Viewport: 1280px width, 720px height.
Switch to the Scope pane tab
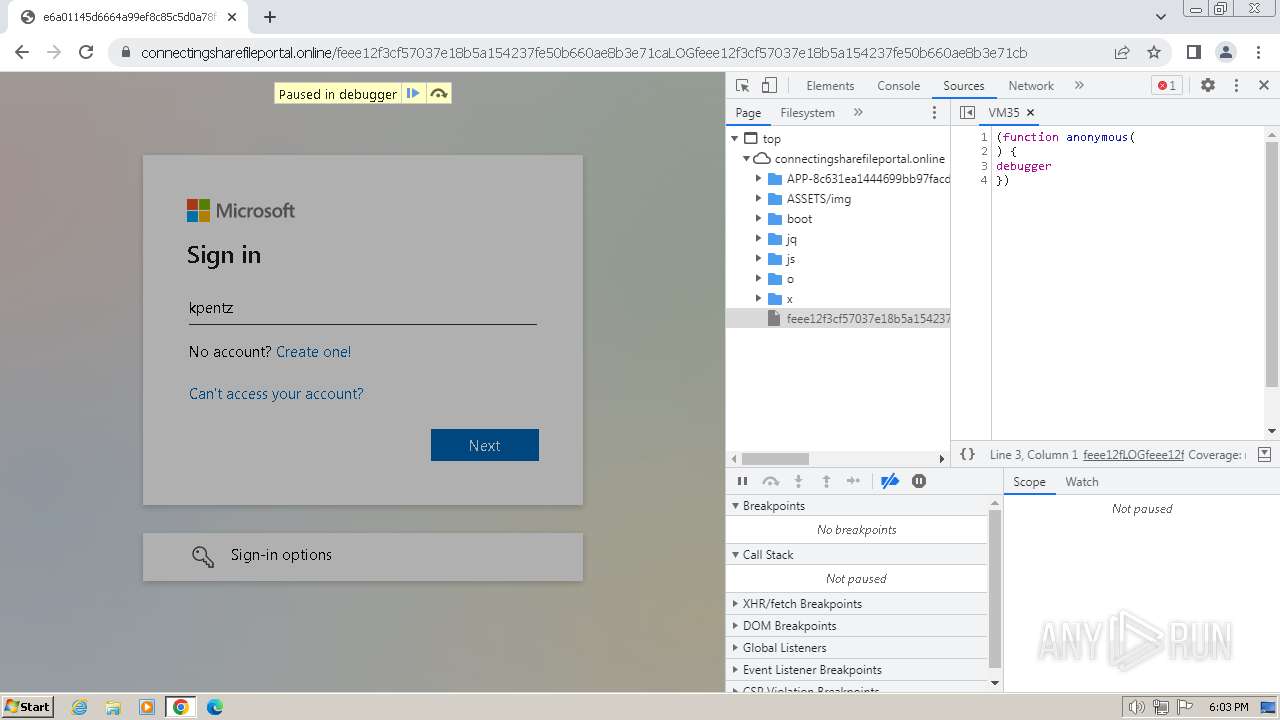(1029, 482)
